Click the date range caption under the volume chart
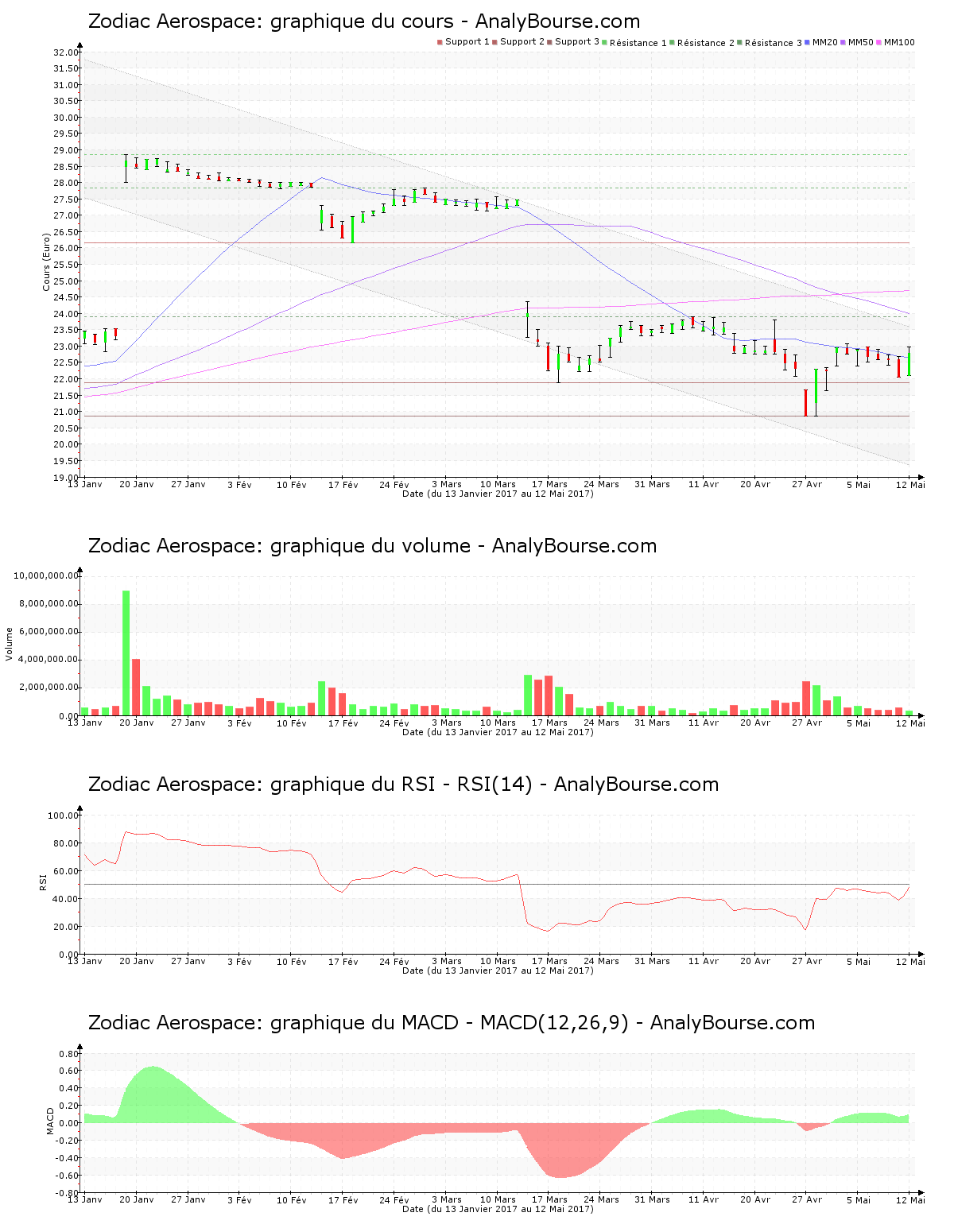 (498, 732)
